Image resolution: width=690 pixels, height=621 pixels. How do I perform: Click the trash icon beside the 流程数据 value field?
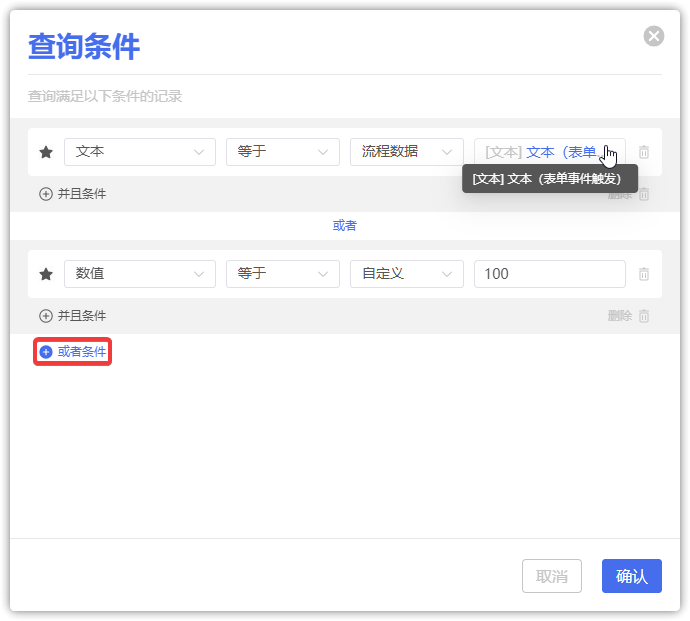coord(644,152)
